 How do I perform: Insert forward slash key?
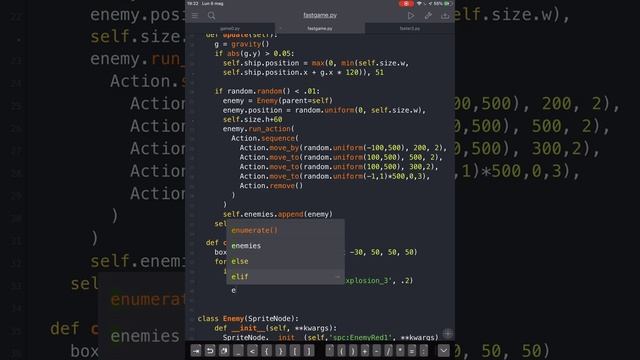click(x=389, y=351)
